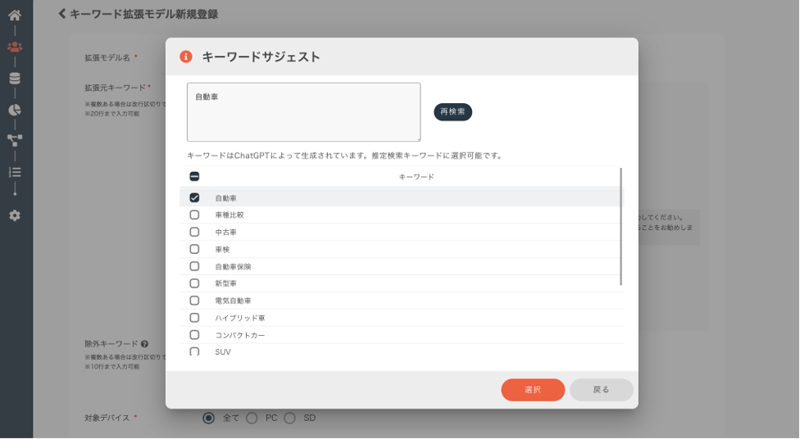This screenshot has width=800, height=439.
Task: Check the 電気自動車 keyword checkbox
Action: tap(194, 301)
